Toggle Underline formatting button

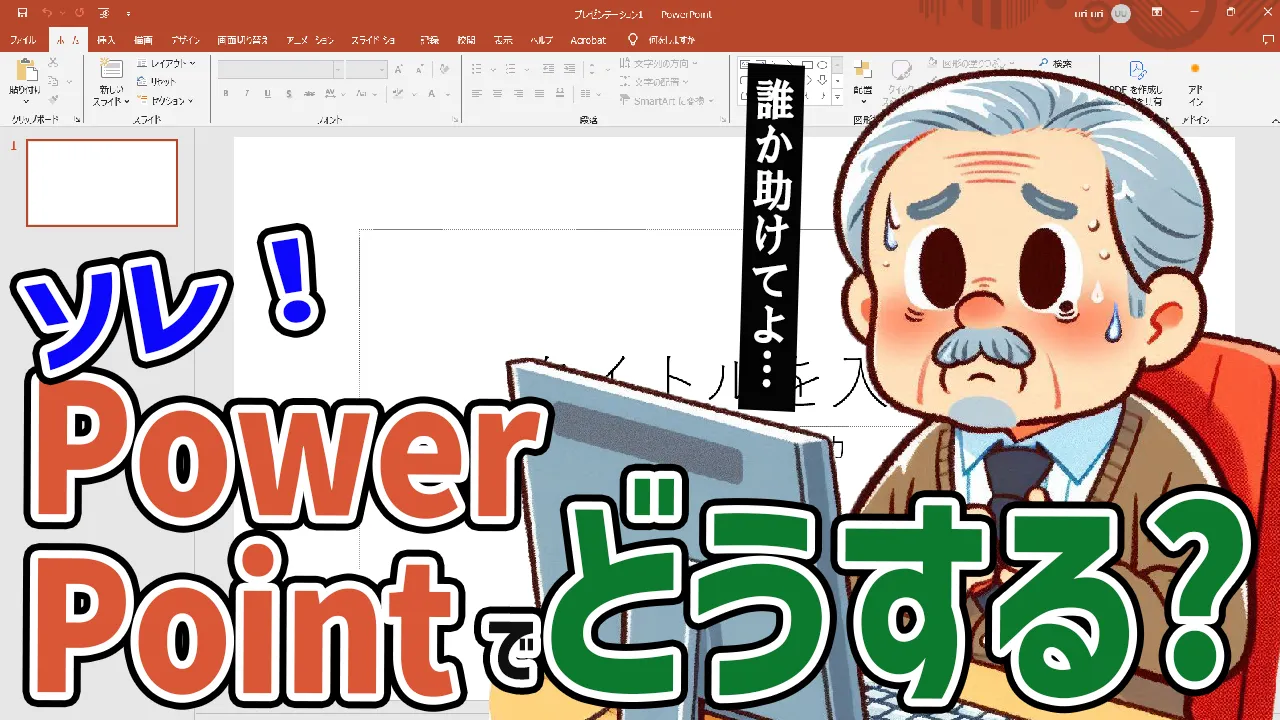coord(266,94)
